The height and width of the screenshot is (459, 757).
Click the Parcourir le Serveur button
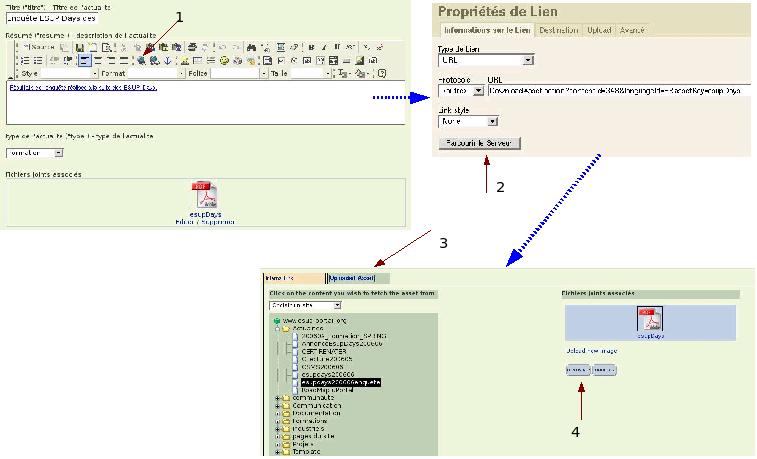[x=480, y=143]
